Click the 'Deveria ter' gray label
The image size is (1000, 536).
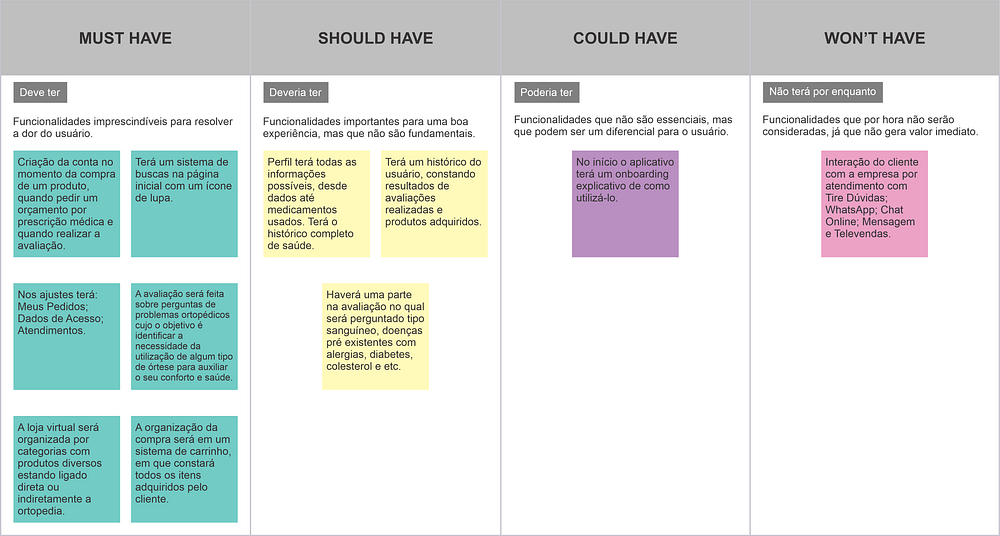tap(295, 93)
